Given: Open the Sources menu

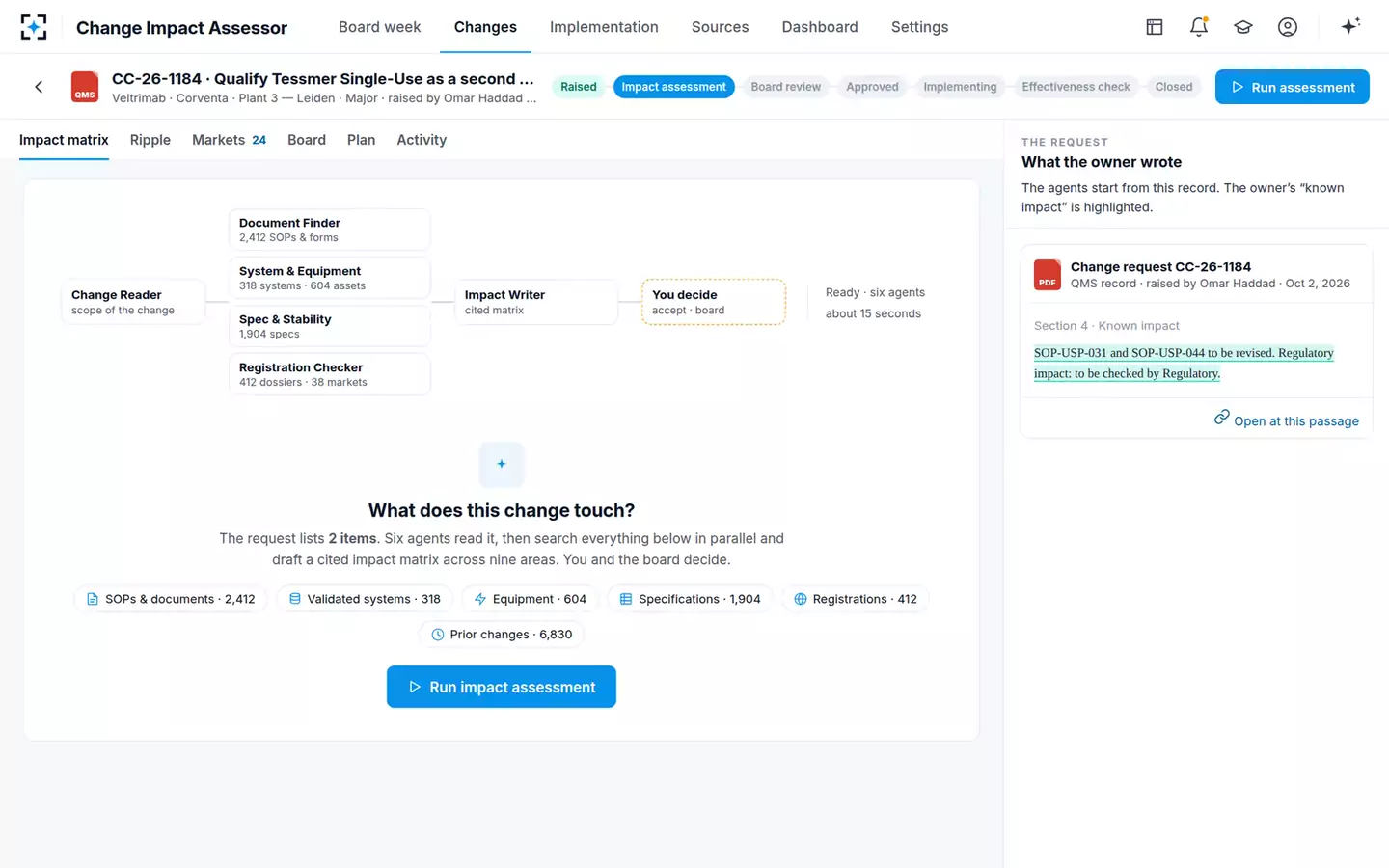Looking at the screenshot, I should (720, 27).
